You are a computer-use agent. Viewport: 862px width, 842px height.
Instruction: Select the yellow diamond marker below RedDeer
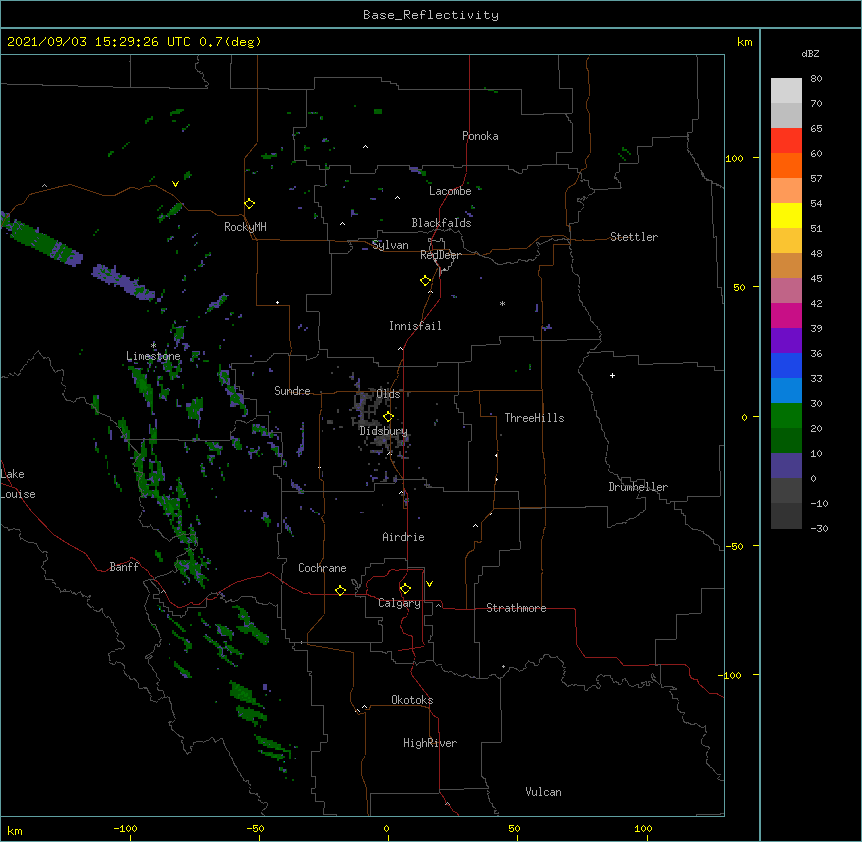pos(426,281)
